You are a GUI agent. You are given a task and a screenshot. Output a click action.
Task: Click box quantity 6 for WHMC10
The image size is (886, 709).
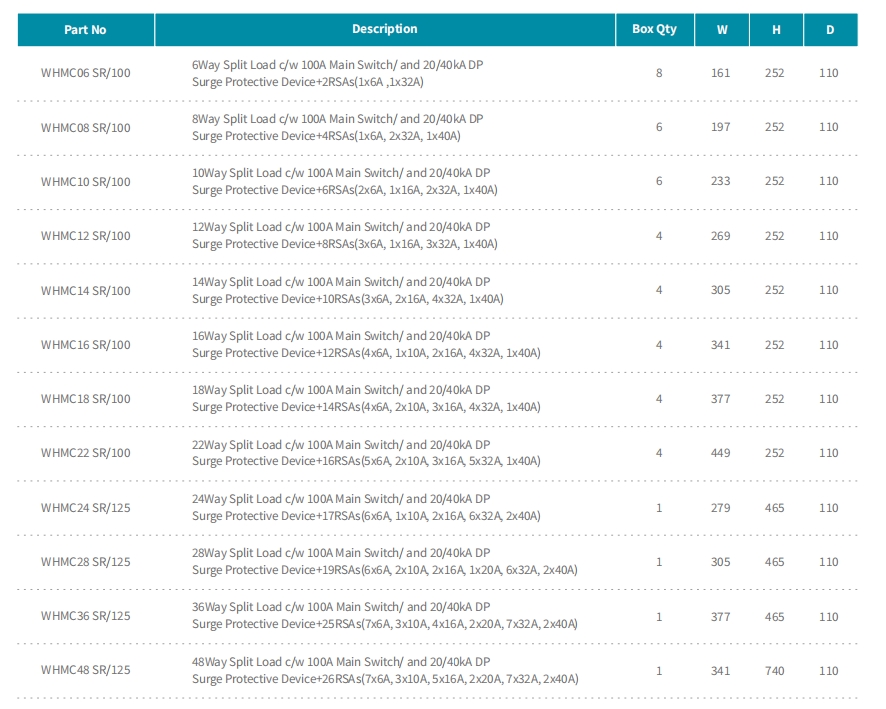coord(659,181)
